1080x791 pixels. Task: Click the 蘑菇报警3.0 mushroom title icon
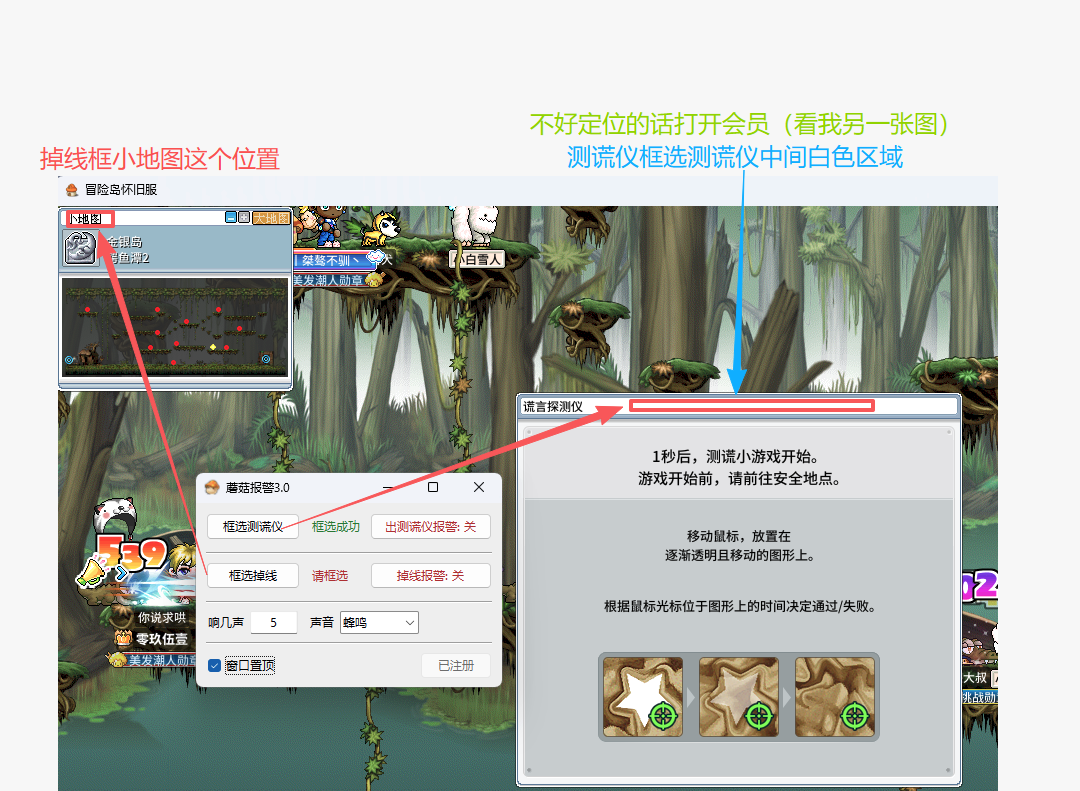[212, 487]
